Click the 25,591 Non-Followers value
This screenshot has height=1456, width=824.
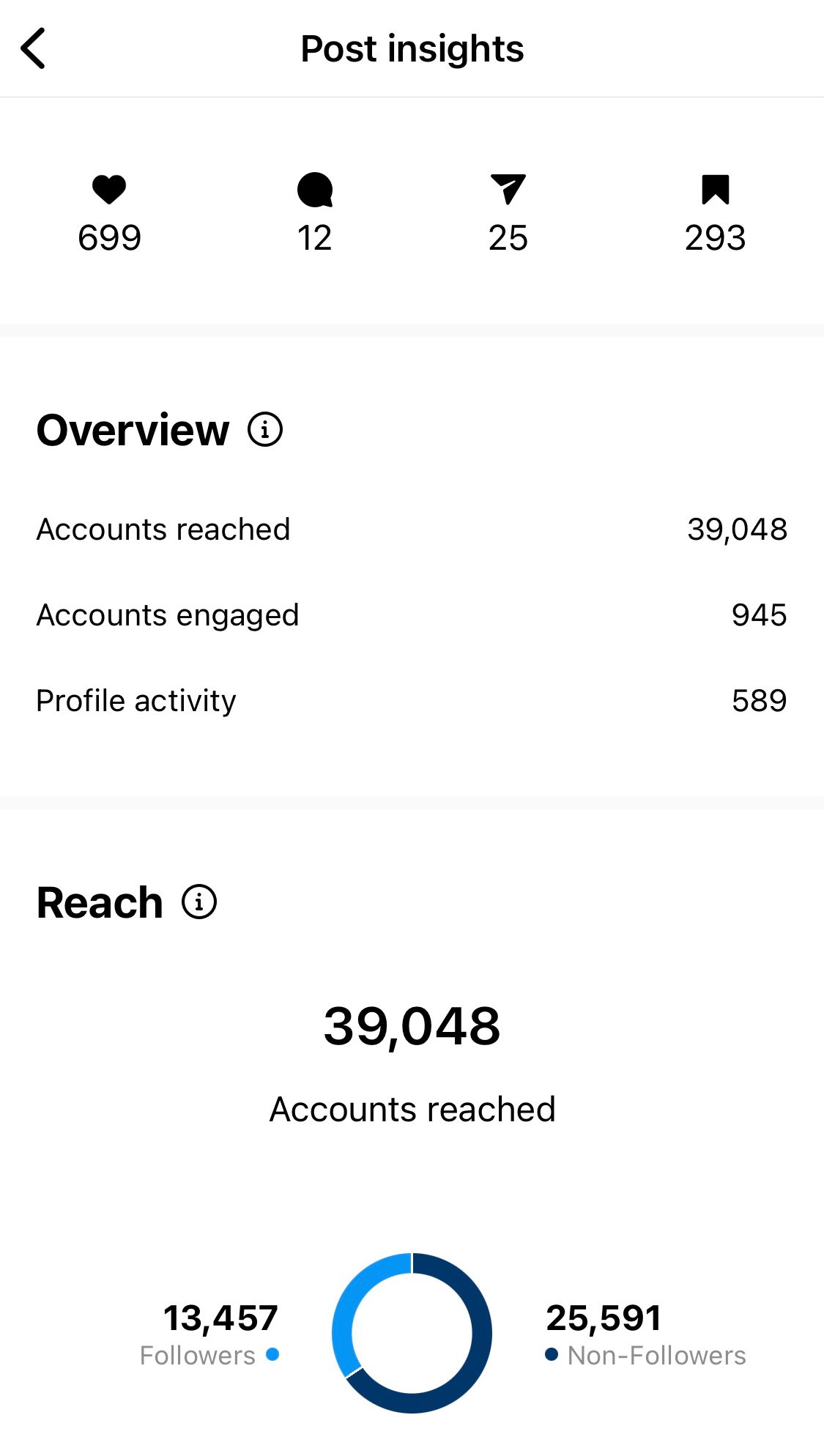coord(603,1317)
